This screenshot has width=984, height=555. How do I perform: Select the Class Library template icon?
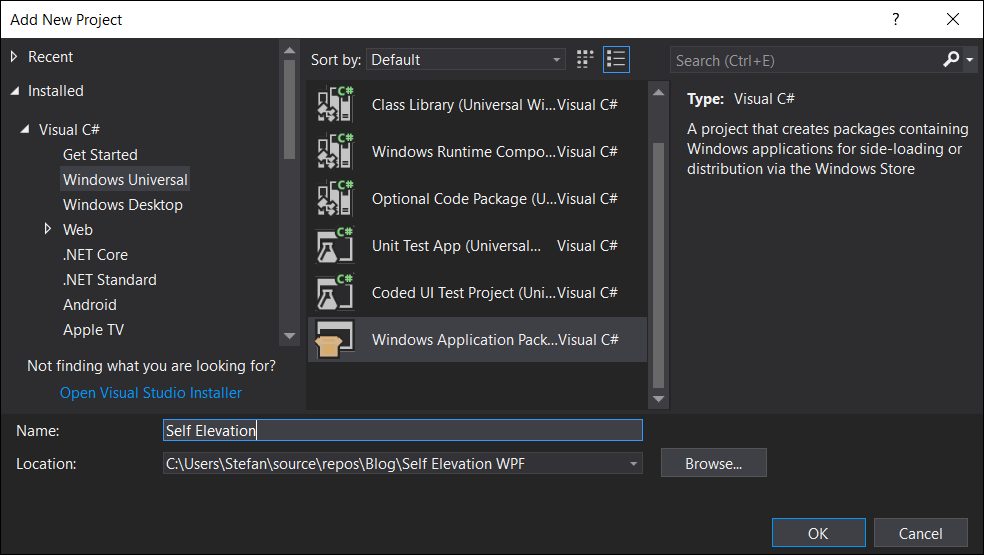pyautogui.click(x=336, y=104)
